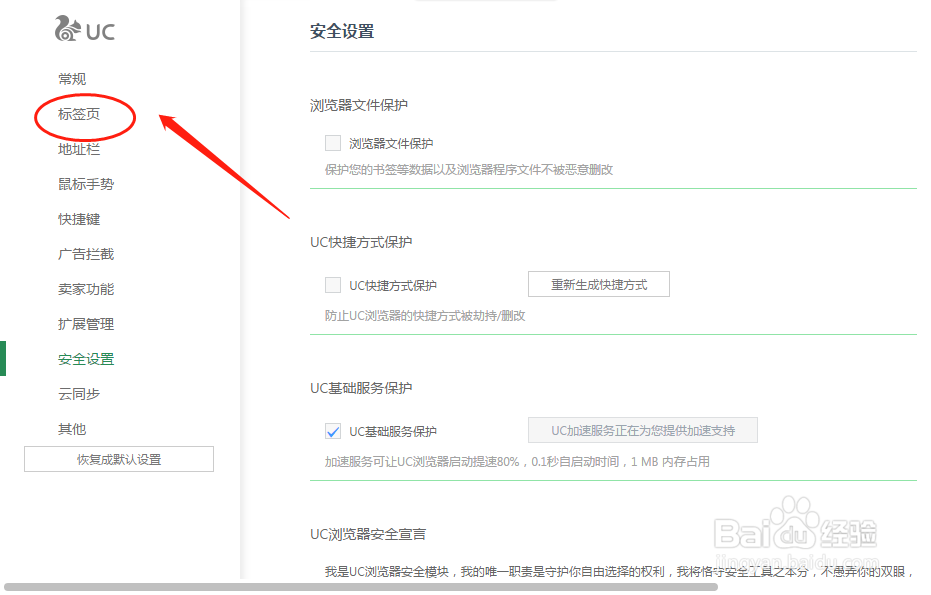Select the 标签页 settings section
This screenshot has width=931, height=595.
pos(78,113)
